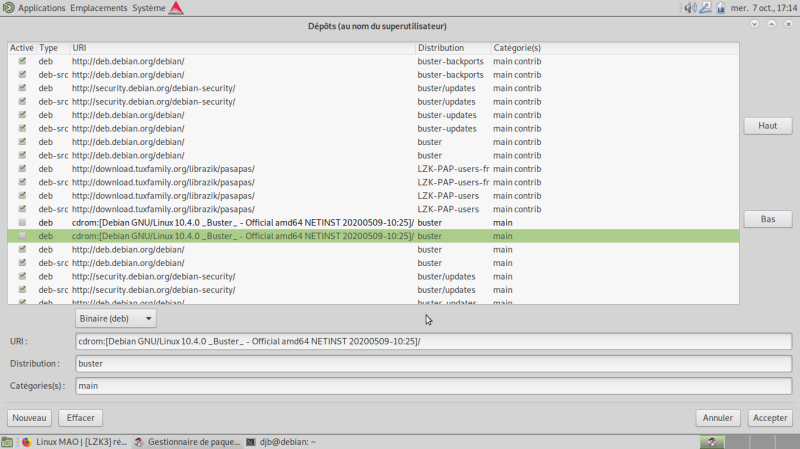Launch Ardour from the top panel icon

click(176, 8)
